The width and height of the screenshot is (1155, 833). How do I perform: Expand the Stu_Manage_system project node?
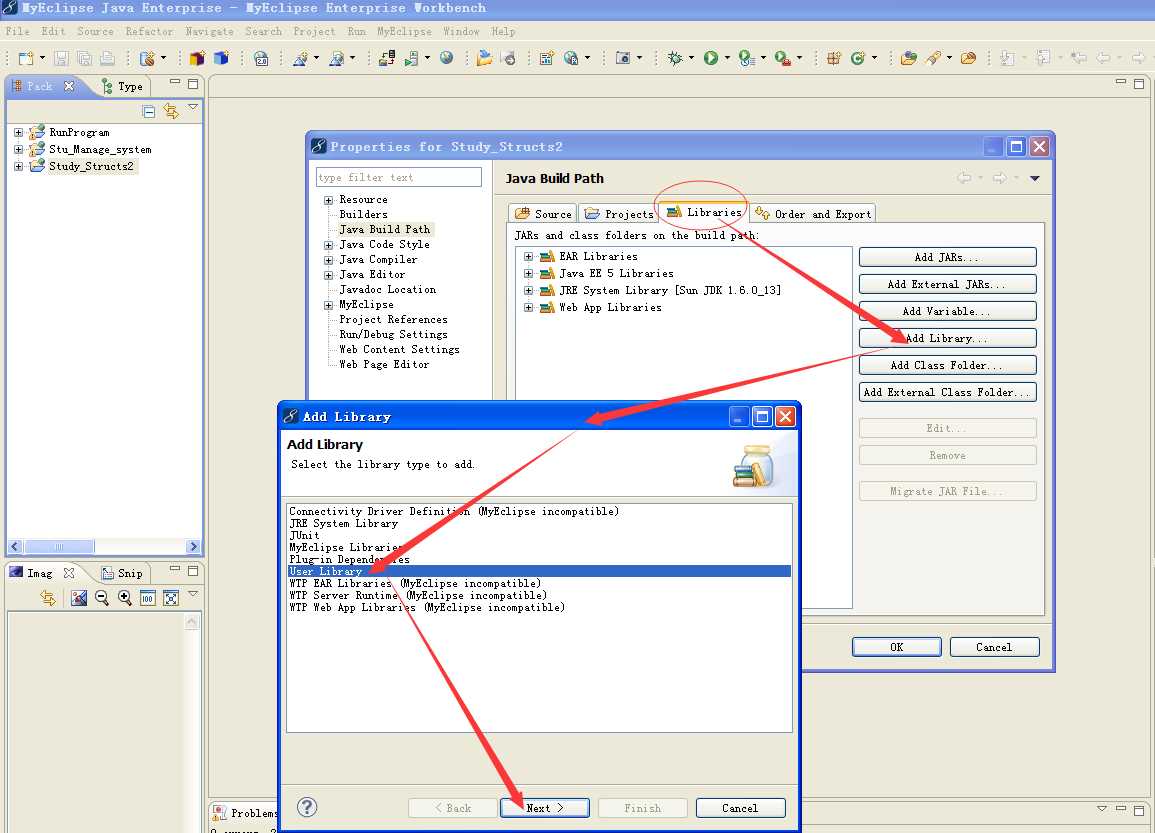coord(18,150)
